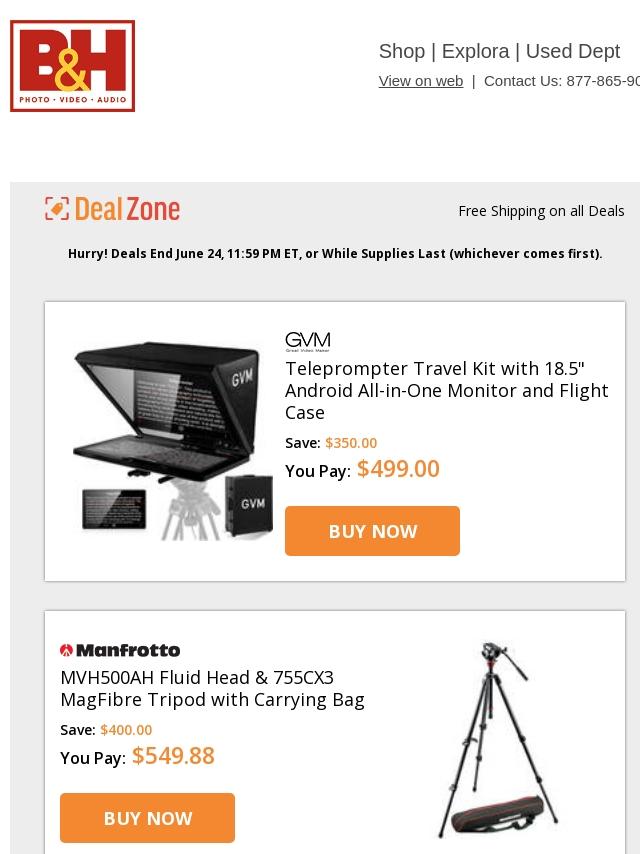640x854 pixels.
Task: Click the $350.00 savings amount
Action: pyautogui.click(x=351, y=443)
